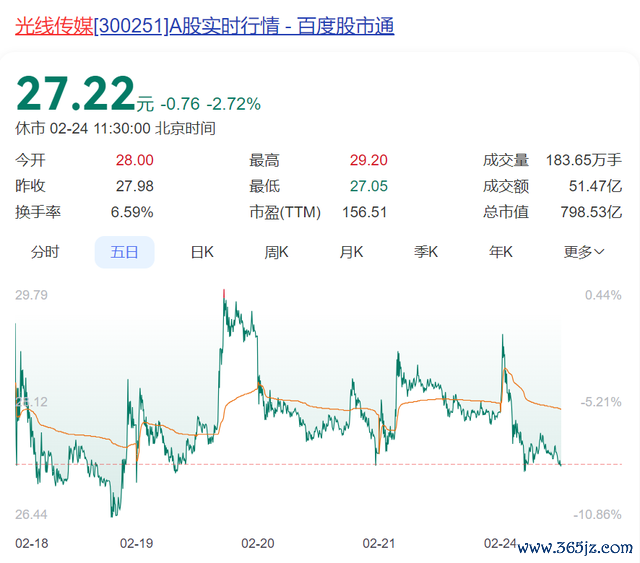The image size is (640, 563).
Task: Click the -5.21% right axis label
Action: pyautogui.click(x=601, y=402)
